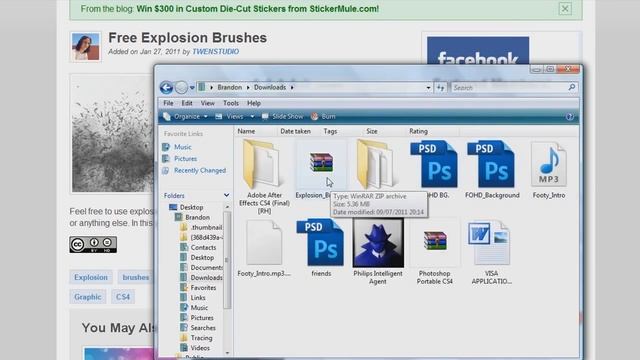Click Downloads in the address breadcrumb
640x360 pixels.
pos(270,87)
